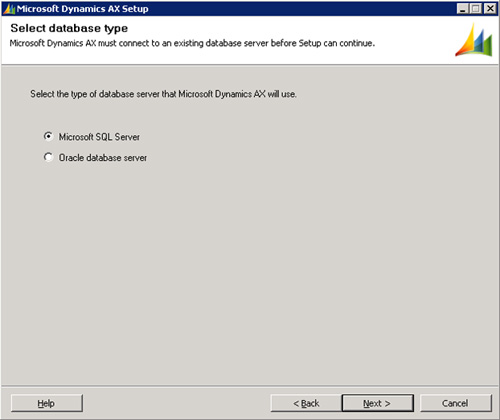Click the empty gray panel below the options
The width and height of the screenshot is (500, 420).
click(x=250, y=273)
